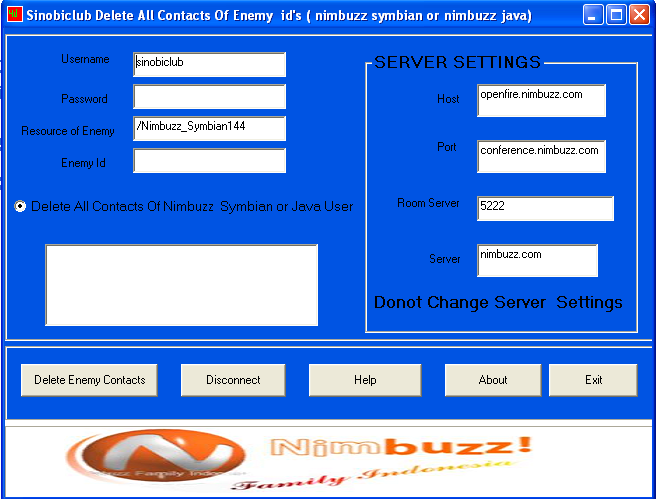Image resolution: width=658 pixels, height=499 pixels.
Task: Close the Sinobiclub window
Action: tap(640, 15)
